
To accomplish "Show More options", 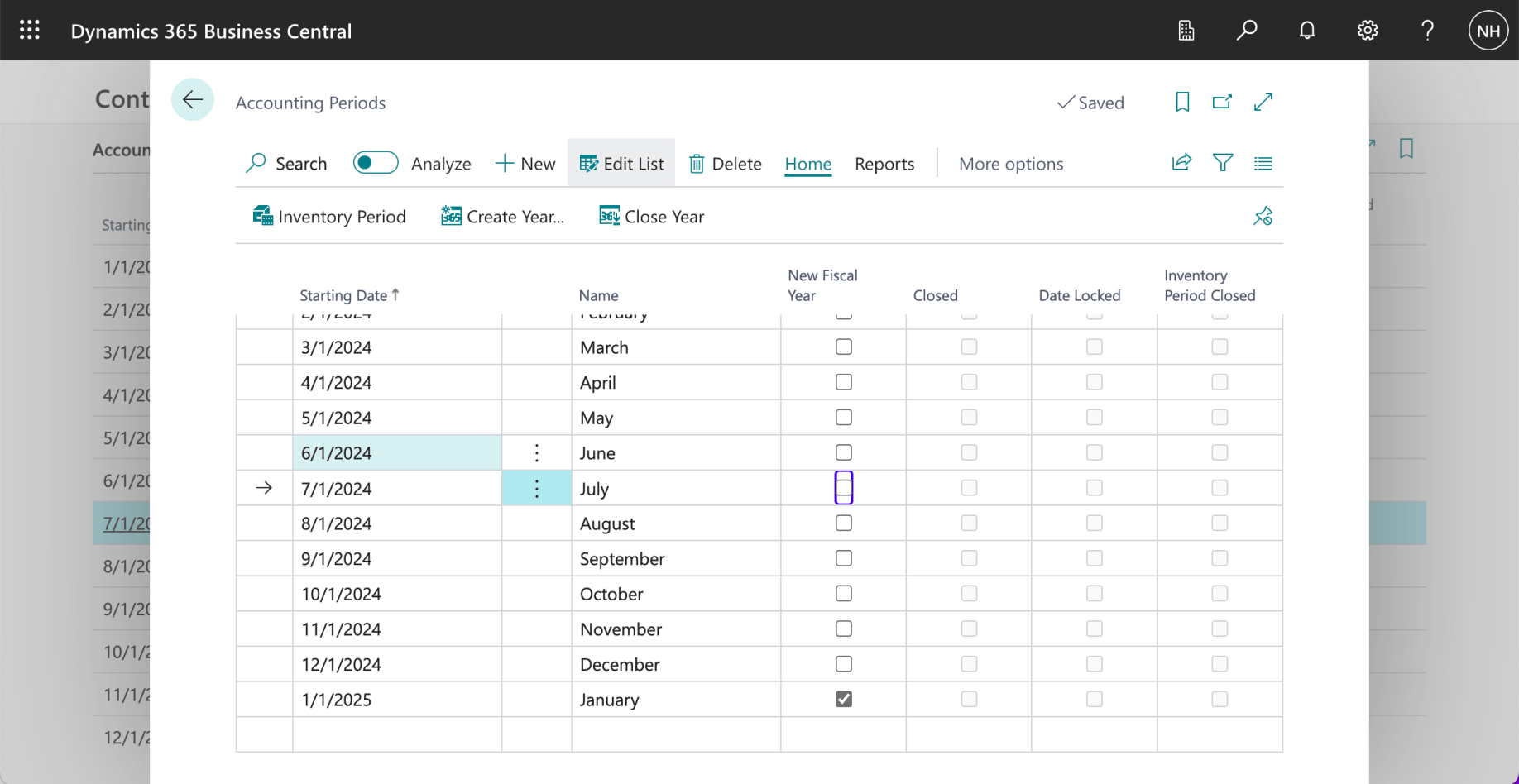I will pos(1011,164).
